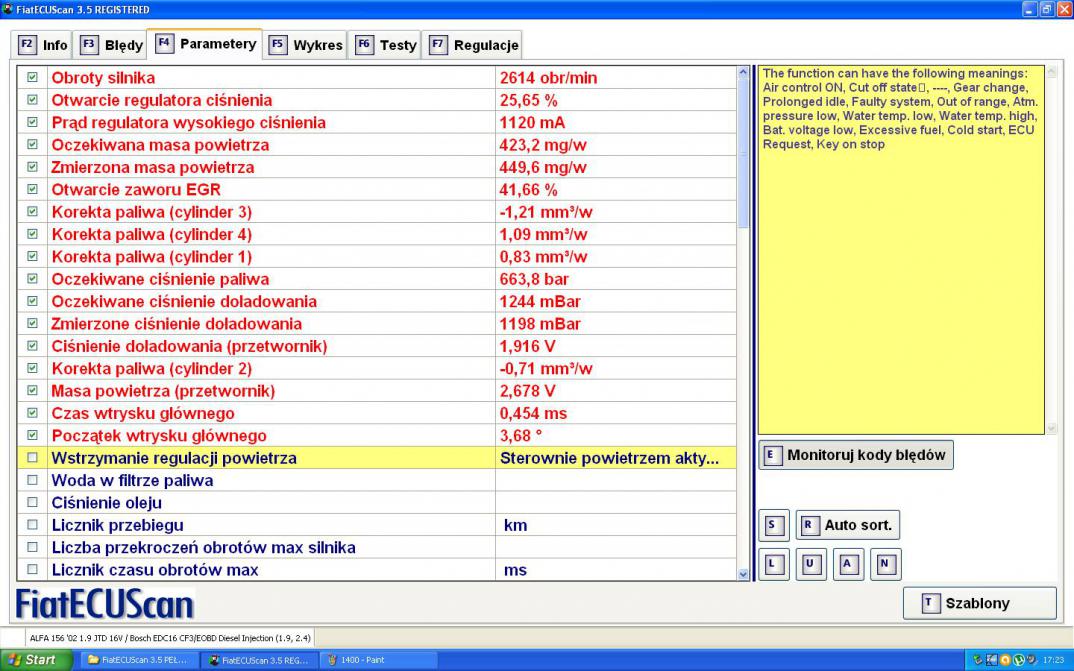
Task: Disable Otwarcie zaworu EGR checkbox
Action: pos(33,190)
